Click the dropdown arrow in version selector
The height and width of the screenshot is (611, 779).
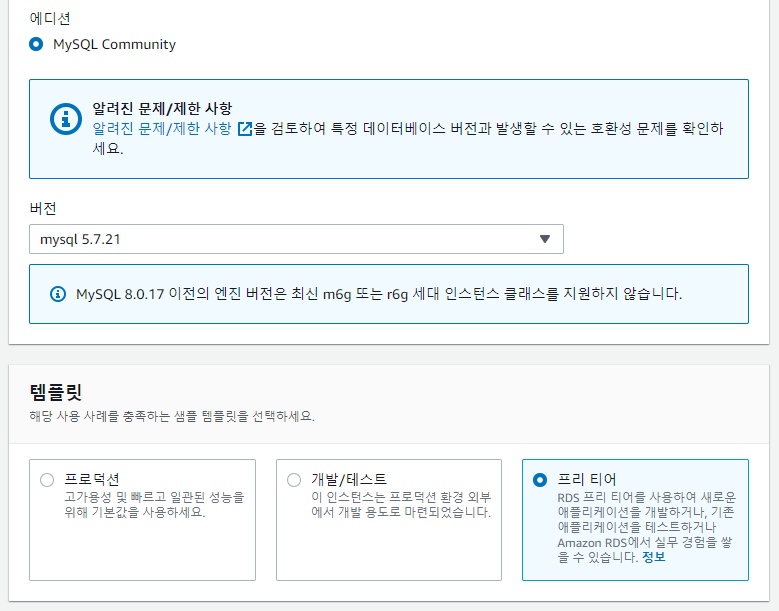[x=545, y=239]
